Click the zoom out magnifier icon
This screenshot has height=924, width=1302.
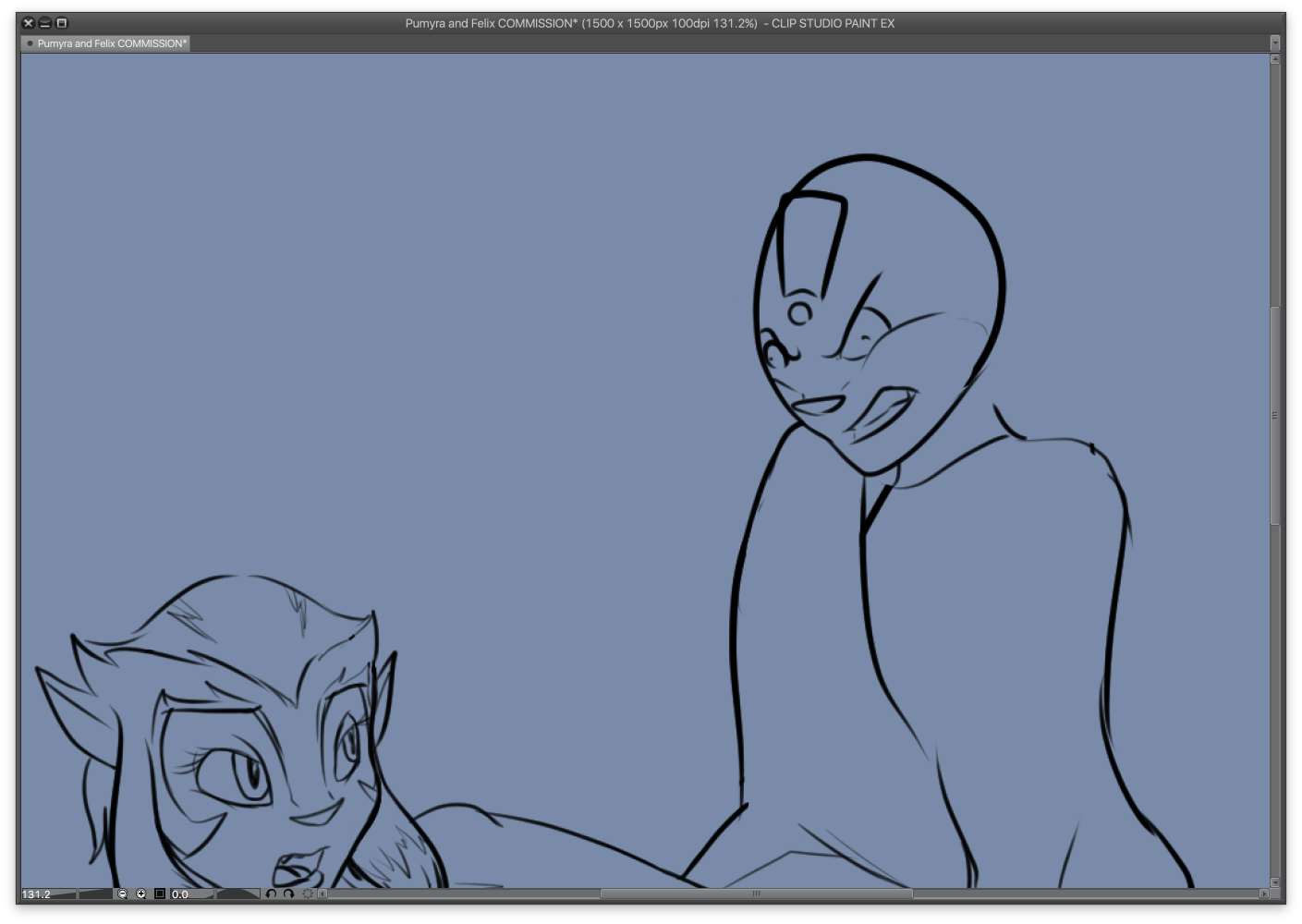pos(122,894)
